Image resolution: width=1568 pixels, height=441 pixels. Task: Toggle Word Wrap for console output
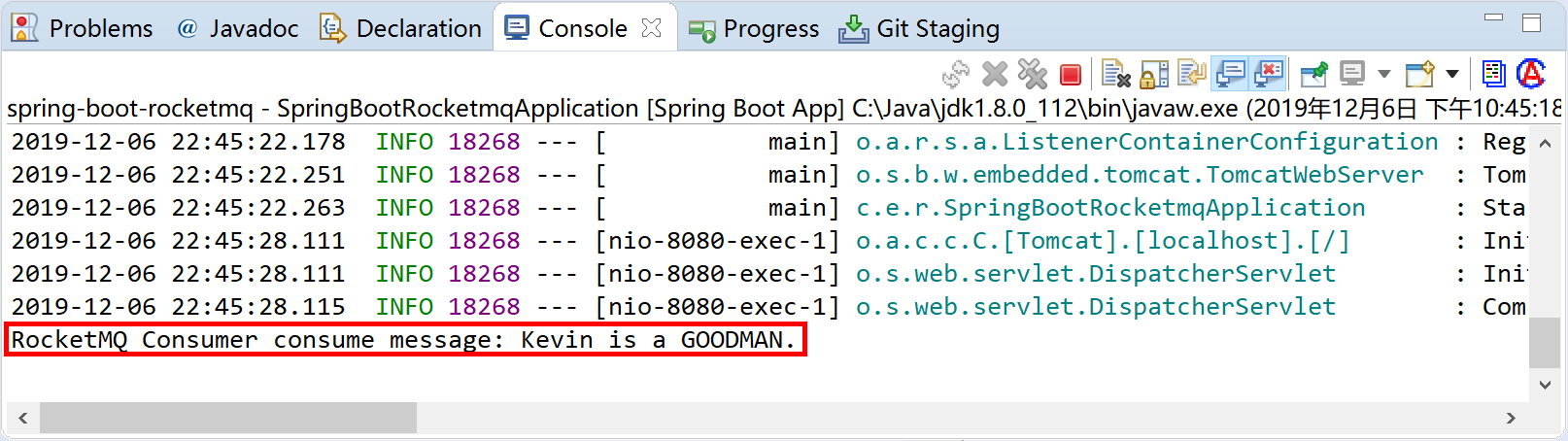click(1191, 75)
